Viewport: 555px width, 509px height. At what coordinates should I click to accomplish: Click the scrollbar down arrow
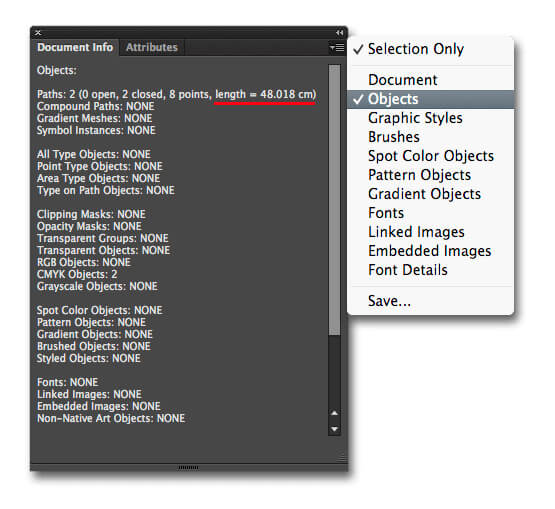334,429
